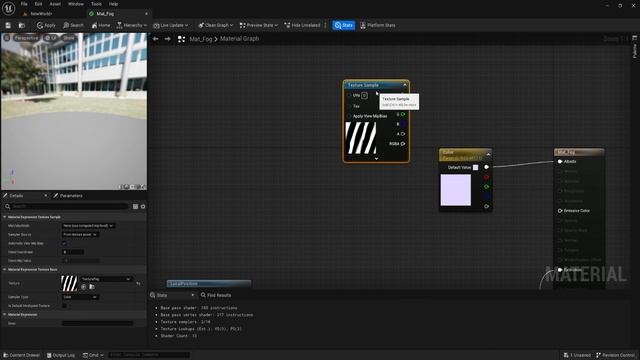This screenshot has height=360, width=640.
Task: Open the Clean Graph dropdown
Action: click(x=216, y=25)
